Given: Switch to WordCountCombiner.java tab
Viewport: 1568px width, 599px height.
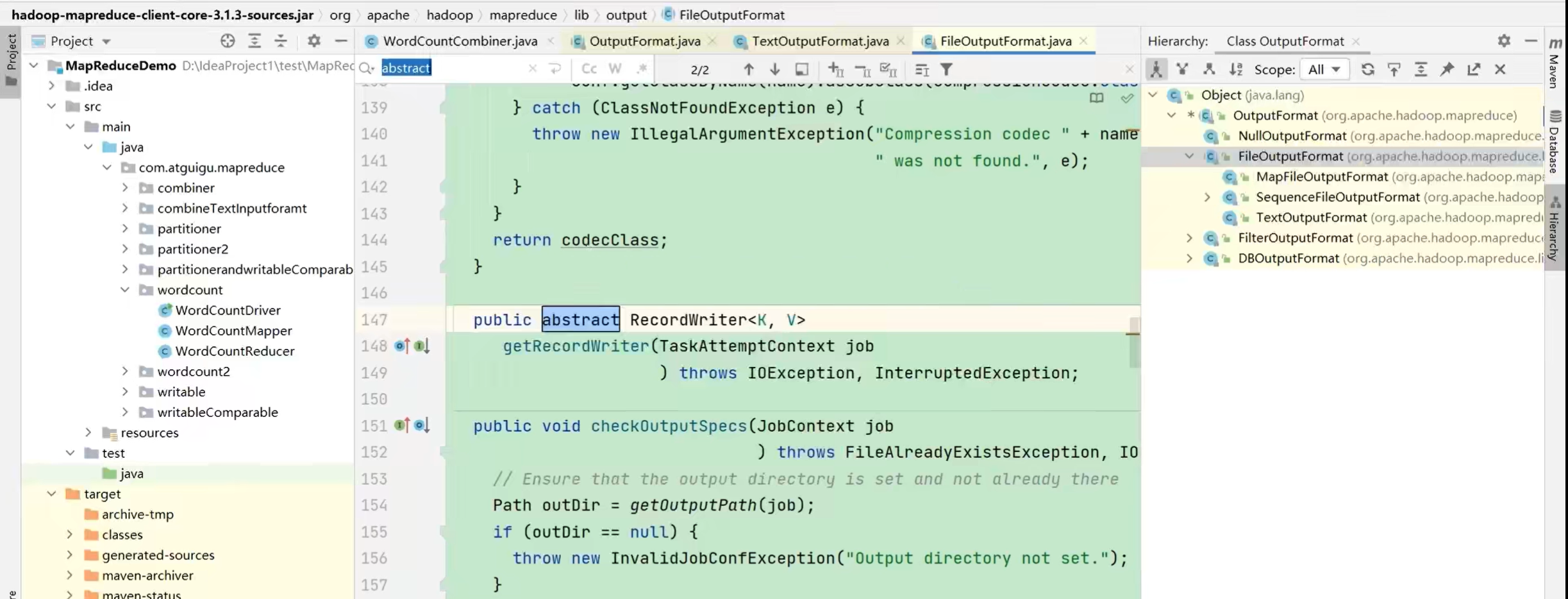Looking at the screenshot, I should tap(460, 41).
